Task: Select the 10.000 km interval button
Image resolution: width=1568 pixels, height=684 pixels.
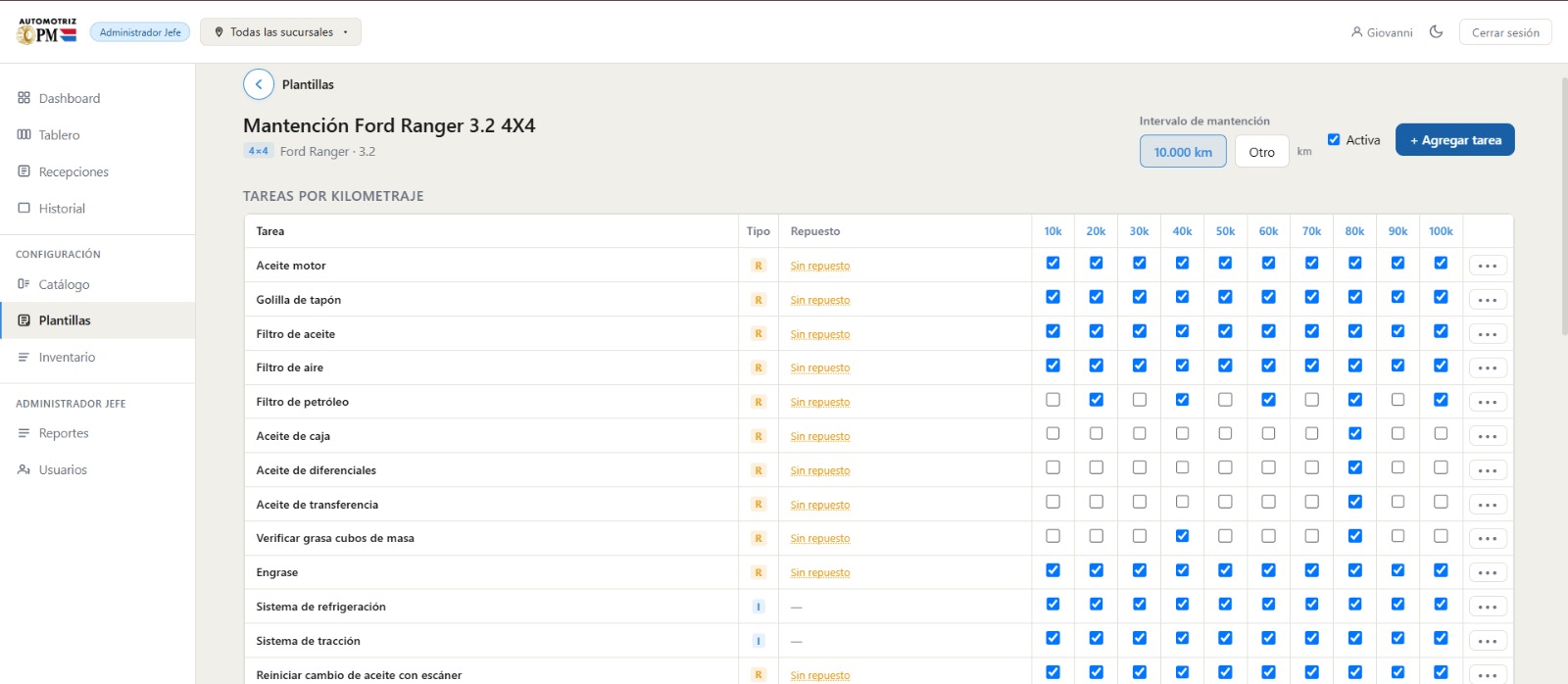Action: pyautogui.click(x=1183, y=152)
